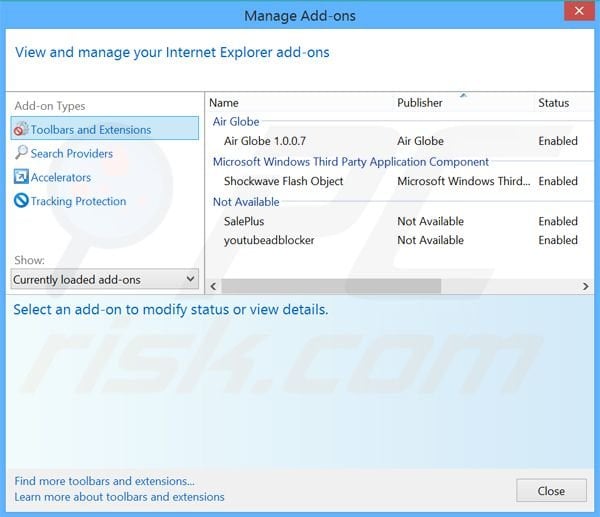Viewport: 600px width, 517px height.
Task: Click the horizontal scrollbar left arrow
Action: (x=213, y=286)
